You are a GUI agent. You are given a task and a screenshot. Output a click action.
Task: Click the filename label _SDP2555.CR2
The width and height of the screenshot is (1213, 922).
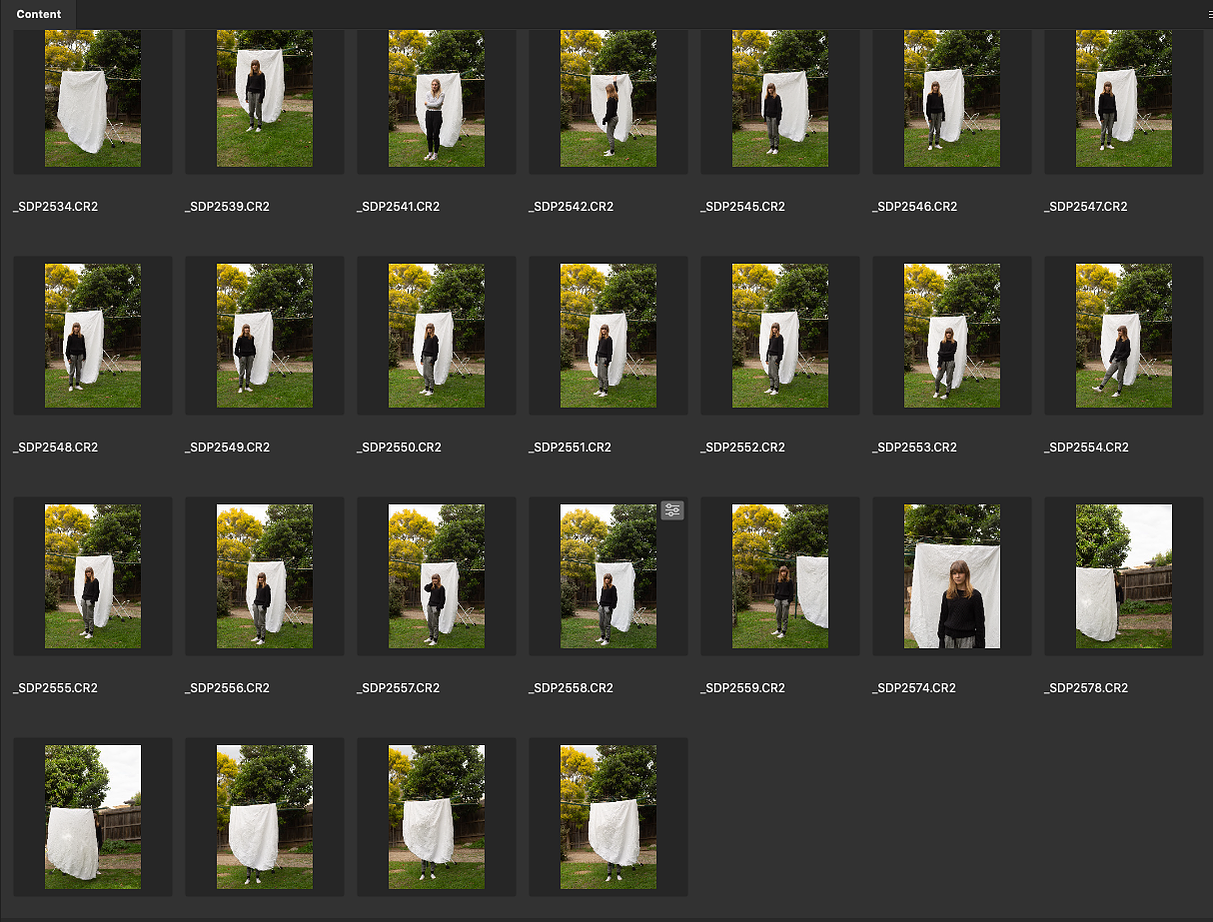55,688
